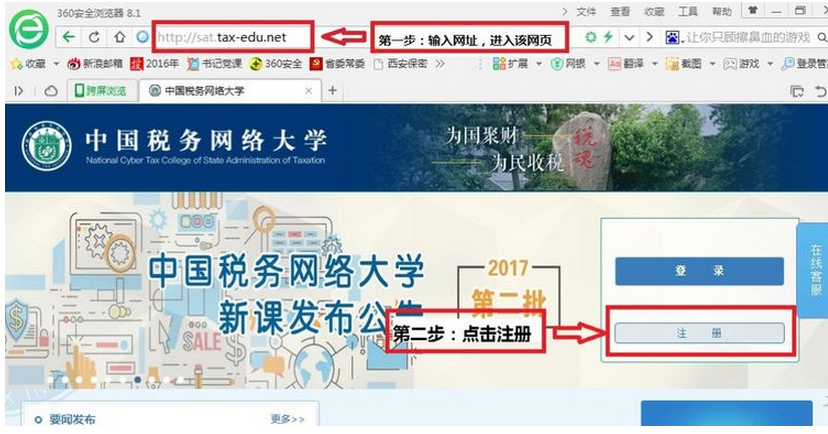Go to the browser home page icon
This screenshot has width=828, height=434.
coord(120,37)
